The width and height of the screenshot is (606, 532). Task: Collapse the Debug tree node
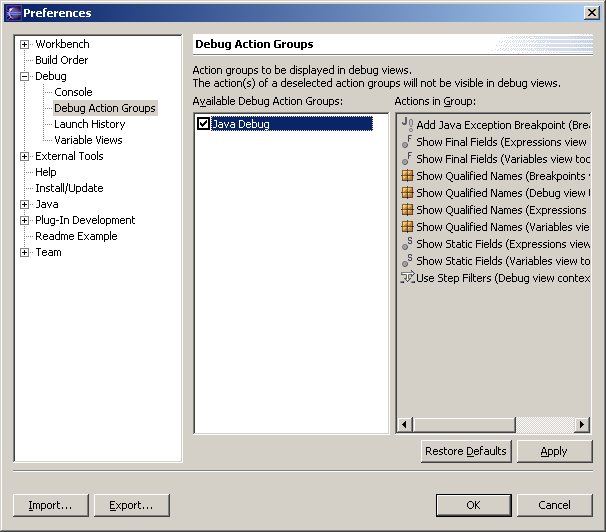click(25, 76)
